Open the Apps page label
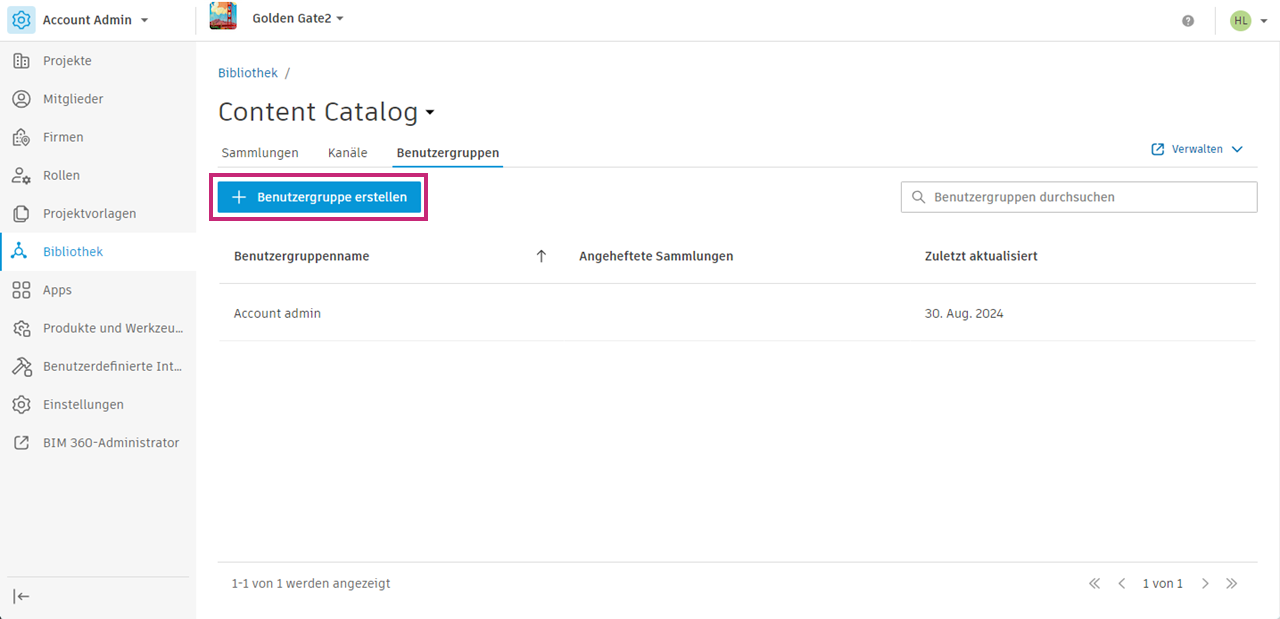Screen dimensions: 1280x619 [57, 290]
